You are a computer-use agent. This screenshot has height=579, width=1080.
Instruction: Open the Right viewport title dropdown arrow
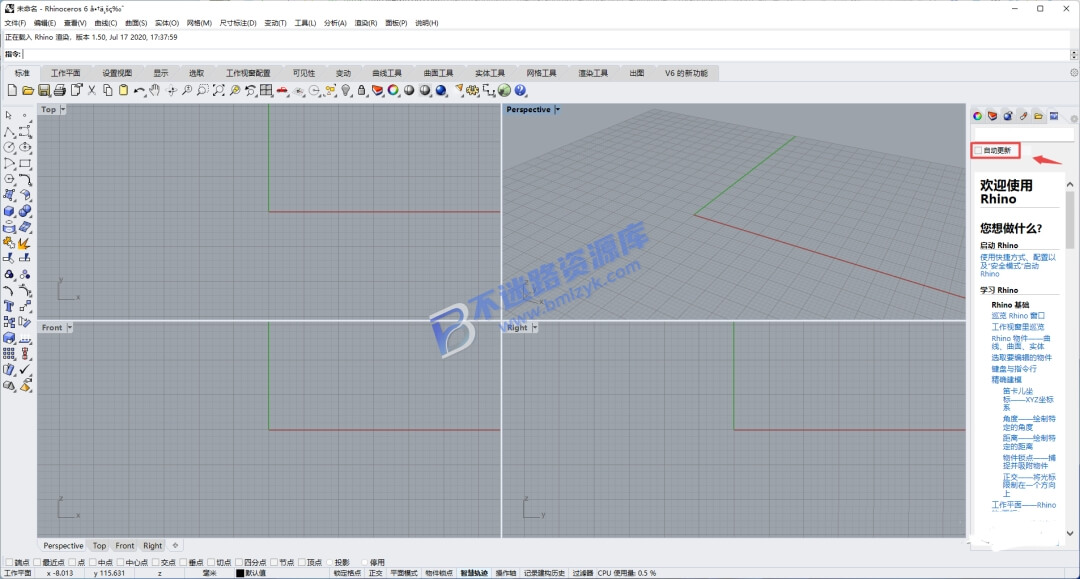coord(534,328)
